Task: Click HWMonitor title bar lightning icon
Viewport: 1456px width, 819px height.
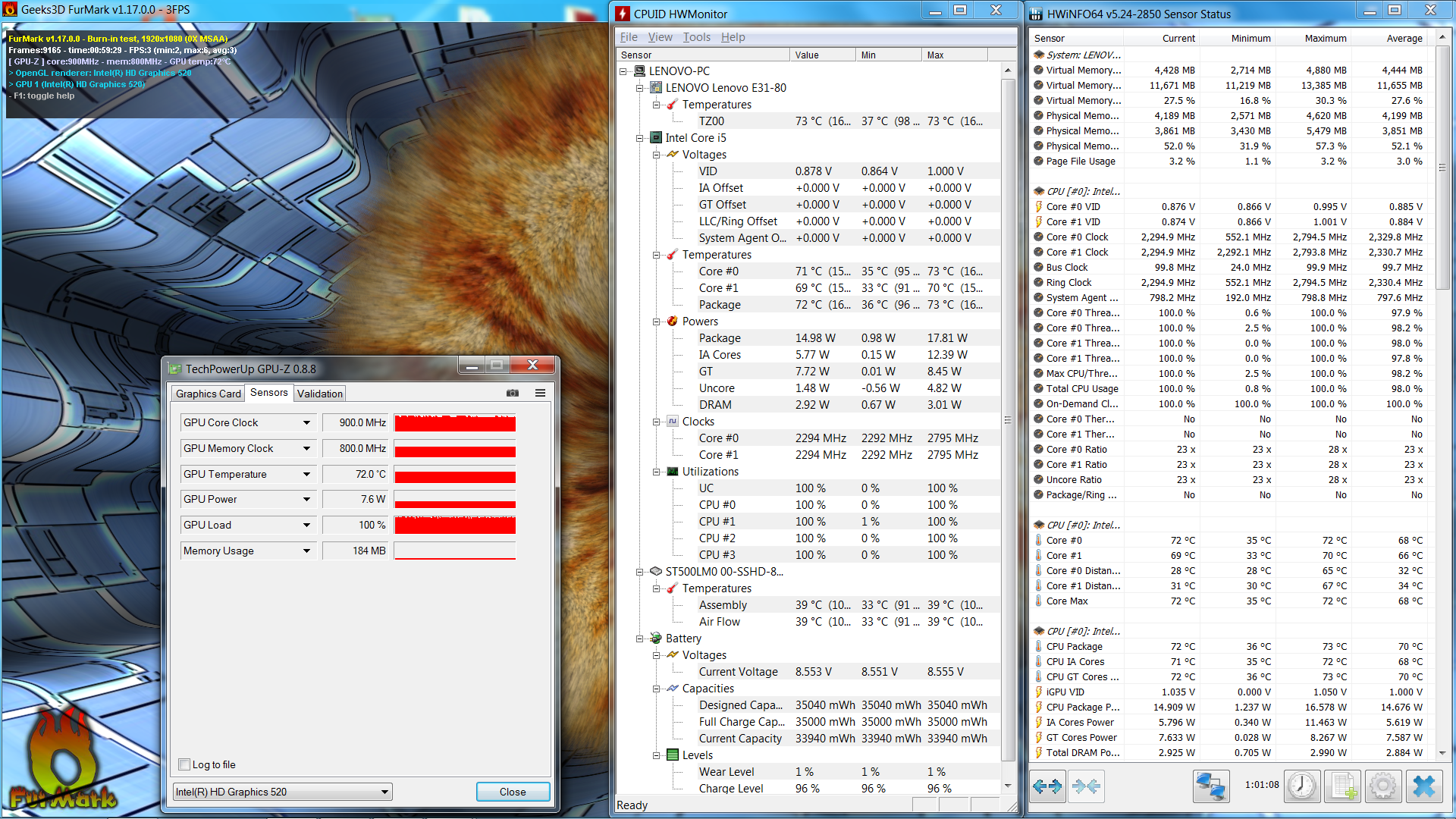Action: tap(623, 14)
